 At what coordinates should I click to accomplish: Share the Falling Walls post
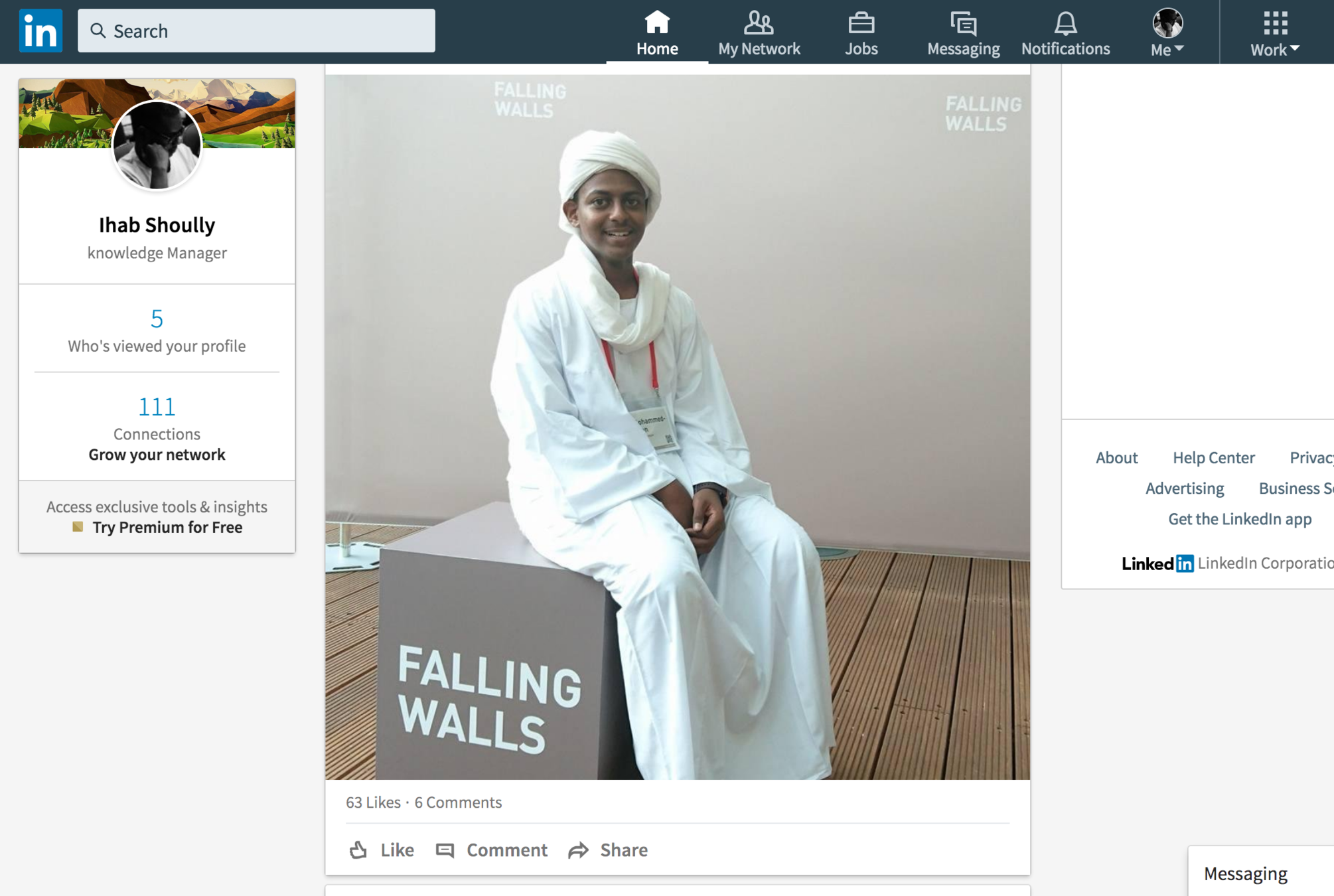[x=608, y=850]
